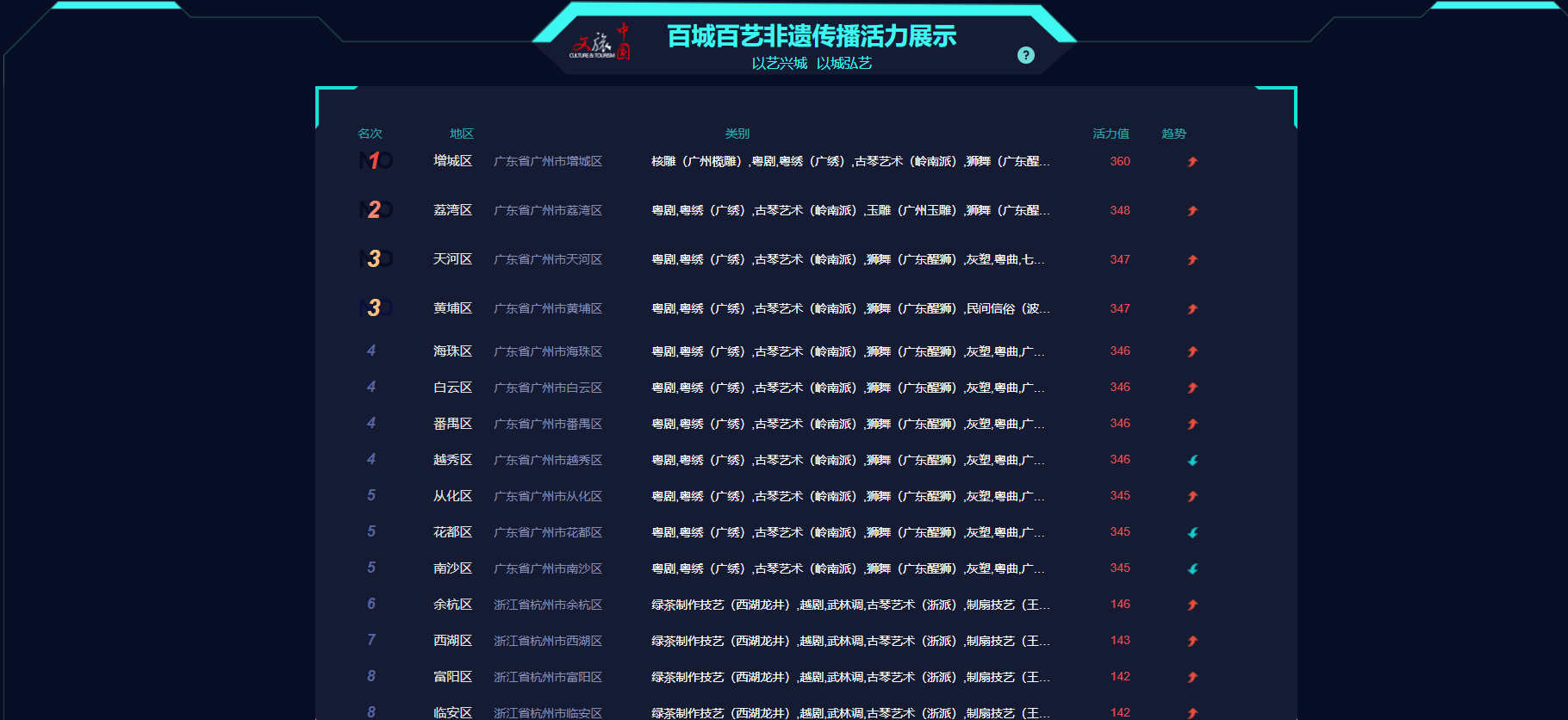Click downward trend arrow for 花都区

pos(1192,532)
